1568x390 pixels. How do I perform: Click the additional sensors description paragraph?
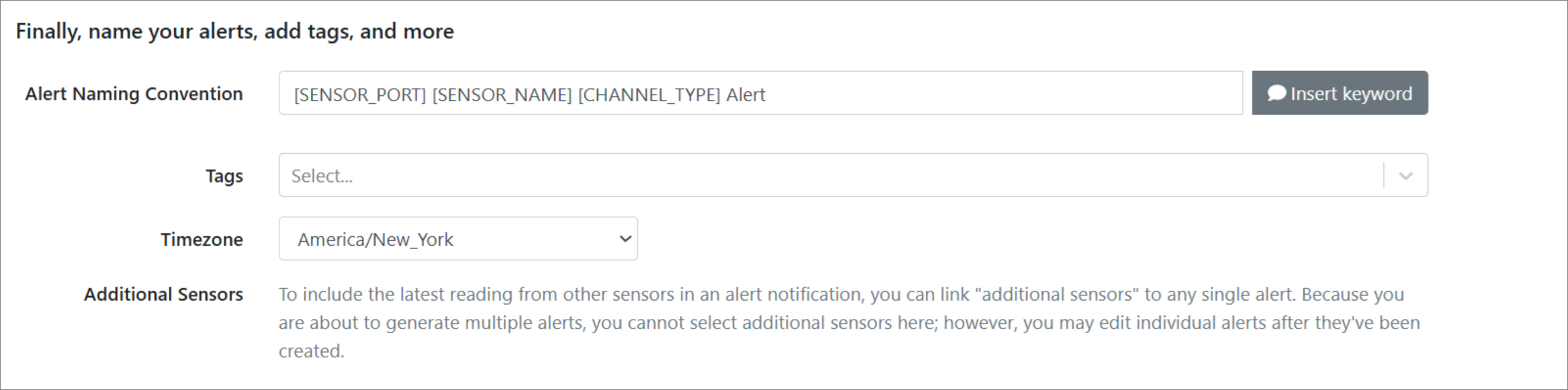pyautogui.click(x=849, y=322)
